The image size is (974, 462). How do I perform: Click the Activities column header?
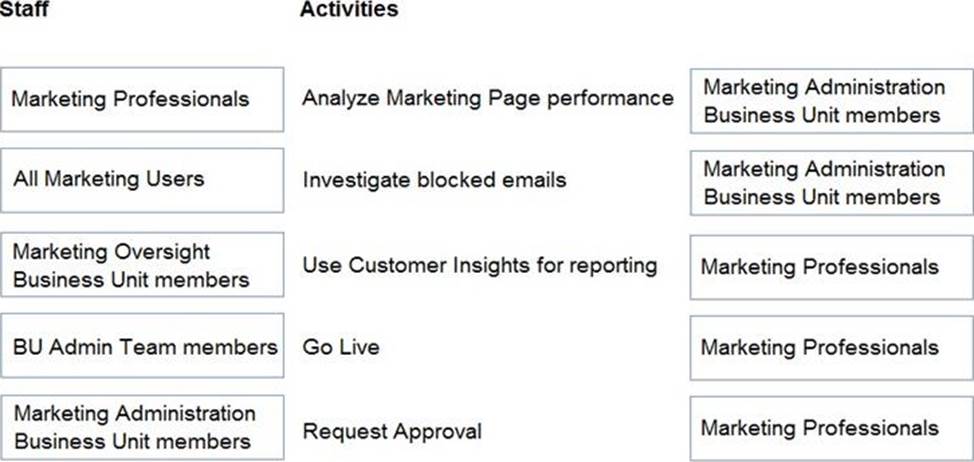coord(348,10)
